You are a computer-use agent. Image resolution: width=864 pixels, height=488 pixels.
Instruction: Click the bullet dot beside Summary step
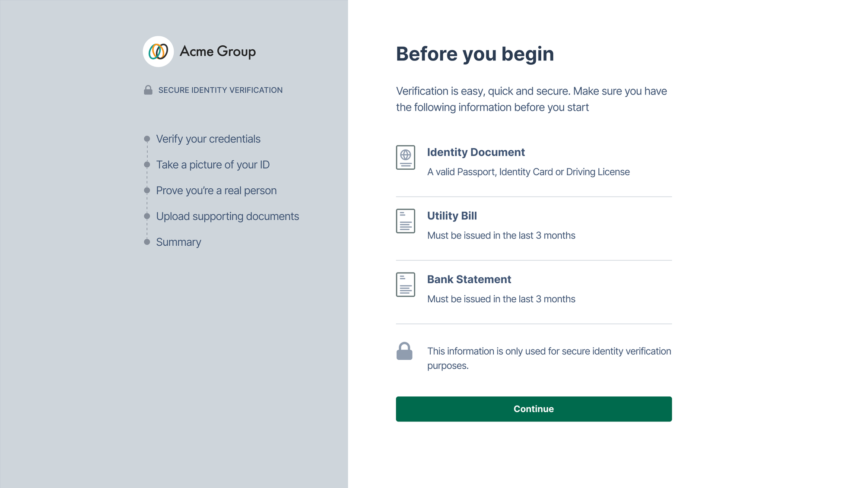click(147, 242)
